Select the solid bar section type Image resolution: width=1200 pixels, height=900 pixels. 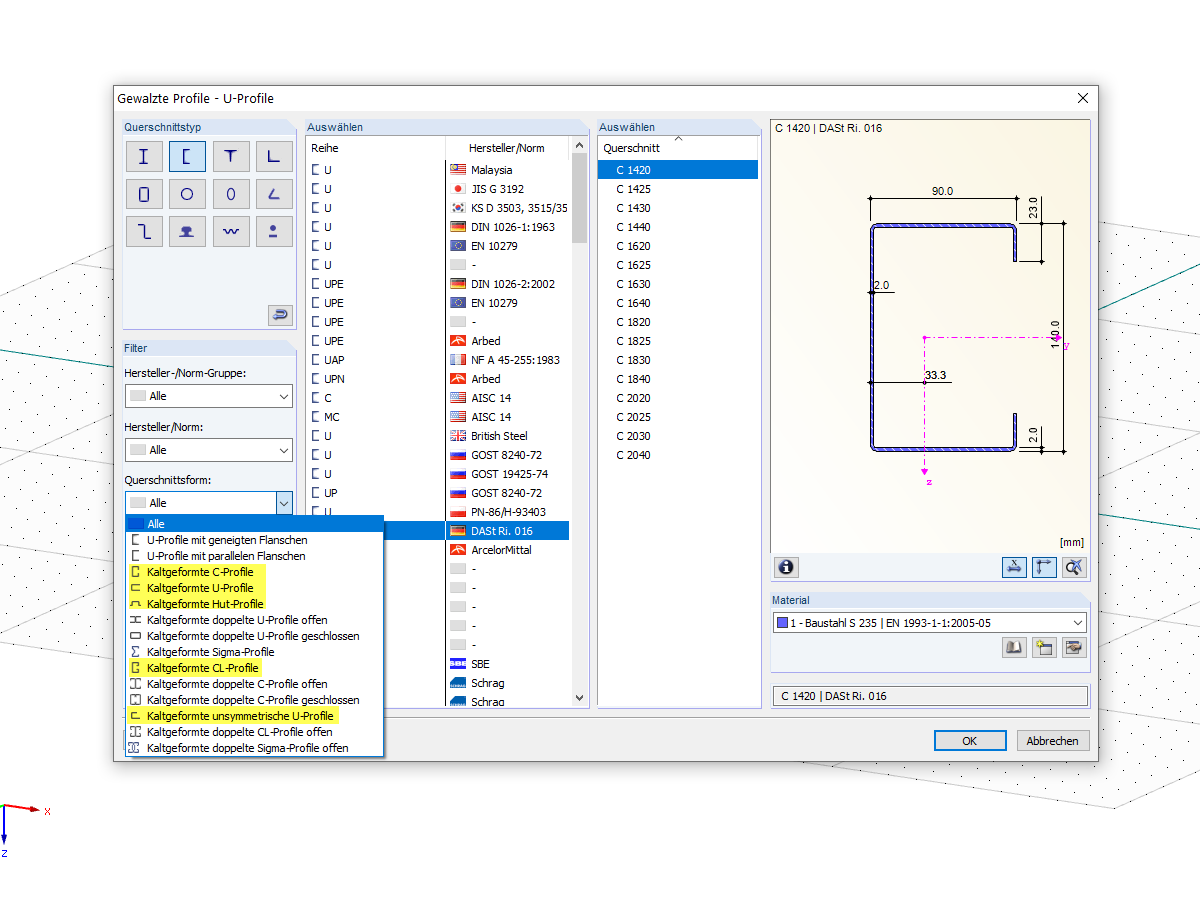(x=273, y=232)
